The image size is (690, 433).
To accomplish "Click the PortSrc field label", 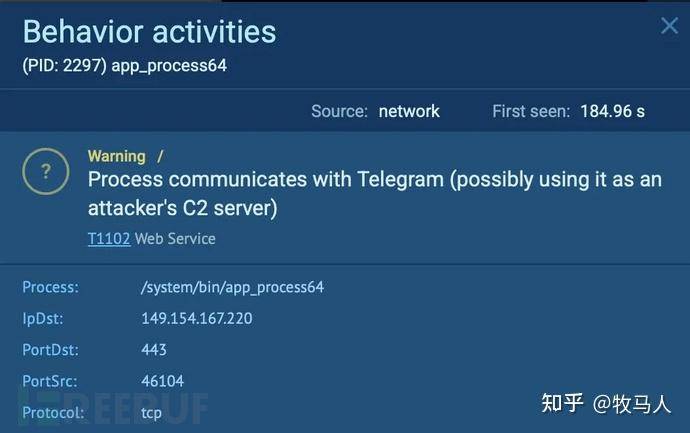I will tap(50, 381).
